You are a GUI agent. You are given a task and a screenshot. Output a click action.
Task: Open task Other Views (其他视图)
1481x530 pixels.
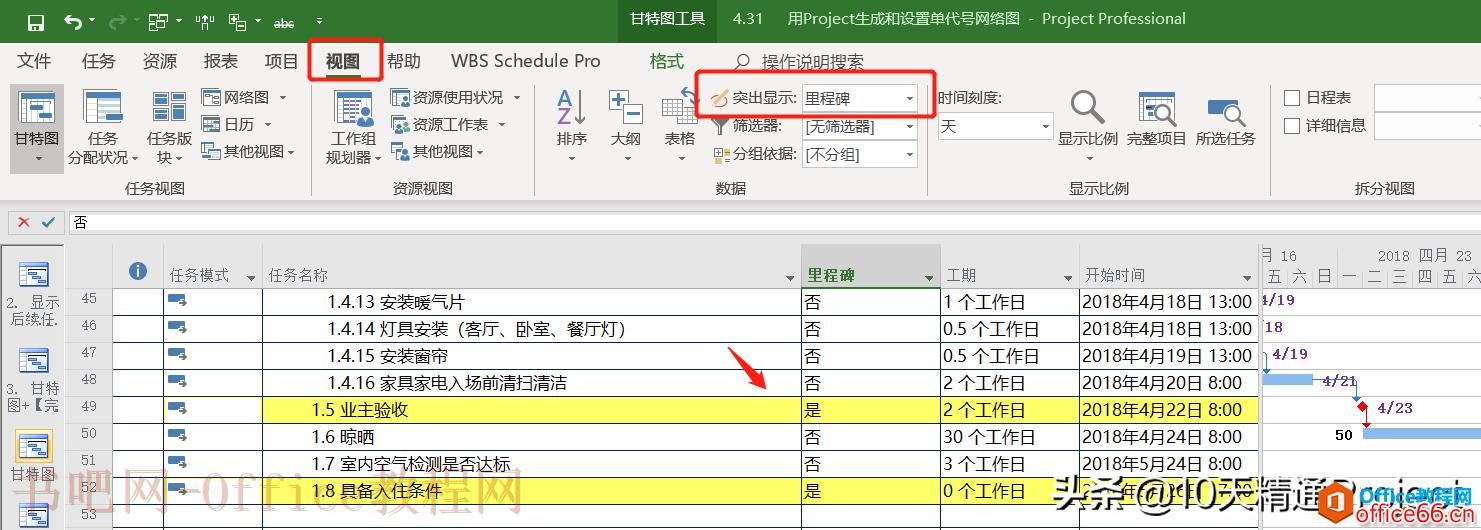[x=248, y=151]
